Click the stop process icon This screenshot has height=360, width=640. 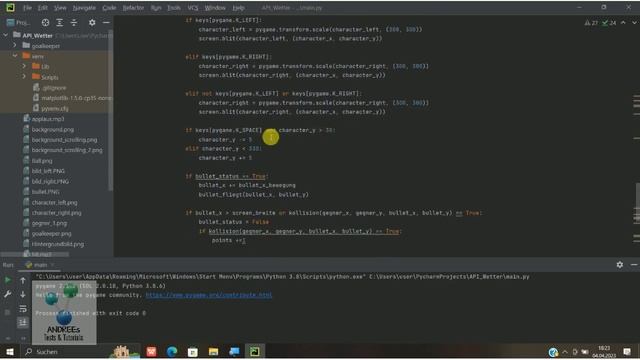(x=7, y=312)
